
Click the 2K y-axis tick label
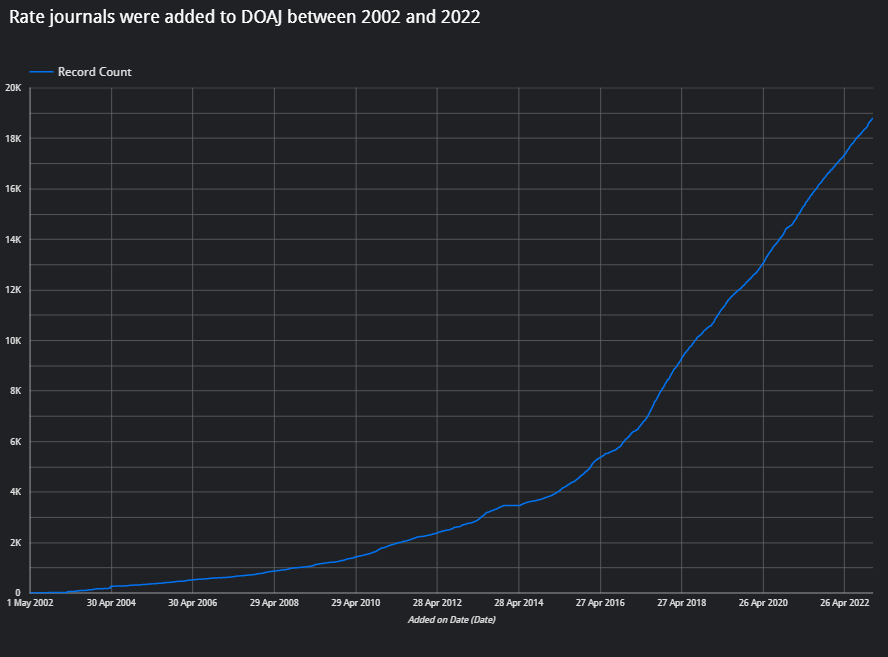coord(16,543)
